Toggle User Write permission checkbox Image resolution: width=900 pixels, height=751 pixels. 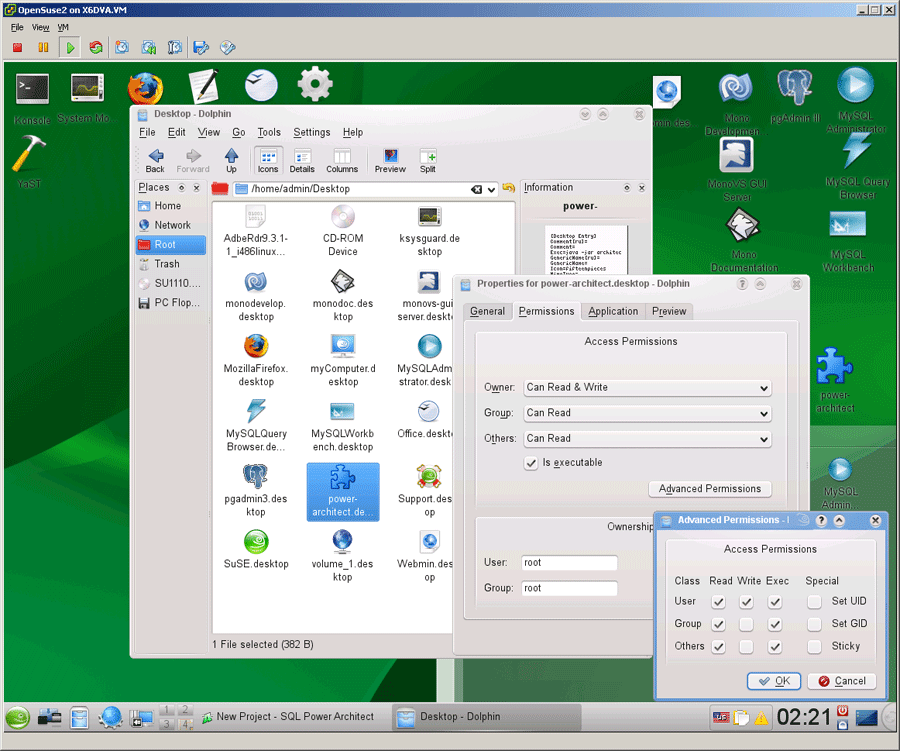click(746, 602)
